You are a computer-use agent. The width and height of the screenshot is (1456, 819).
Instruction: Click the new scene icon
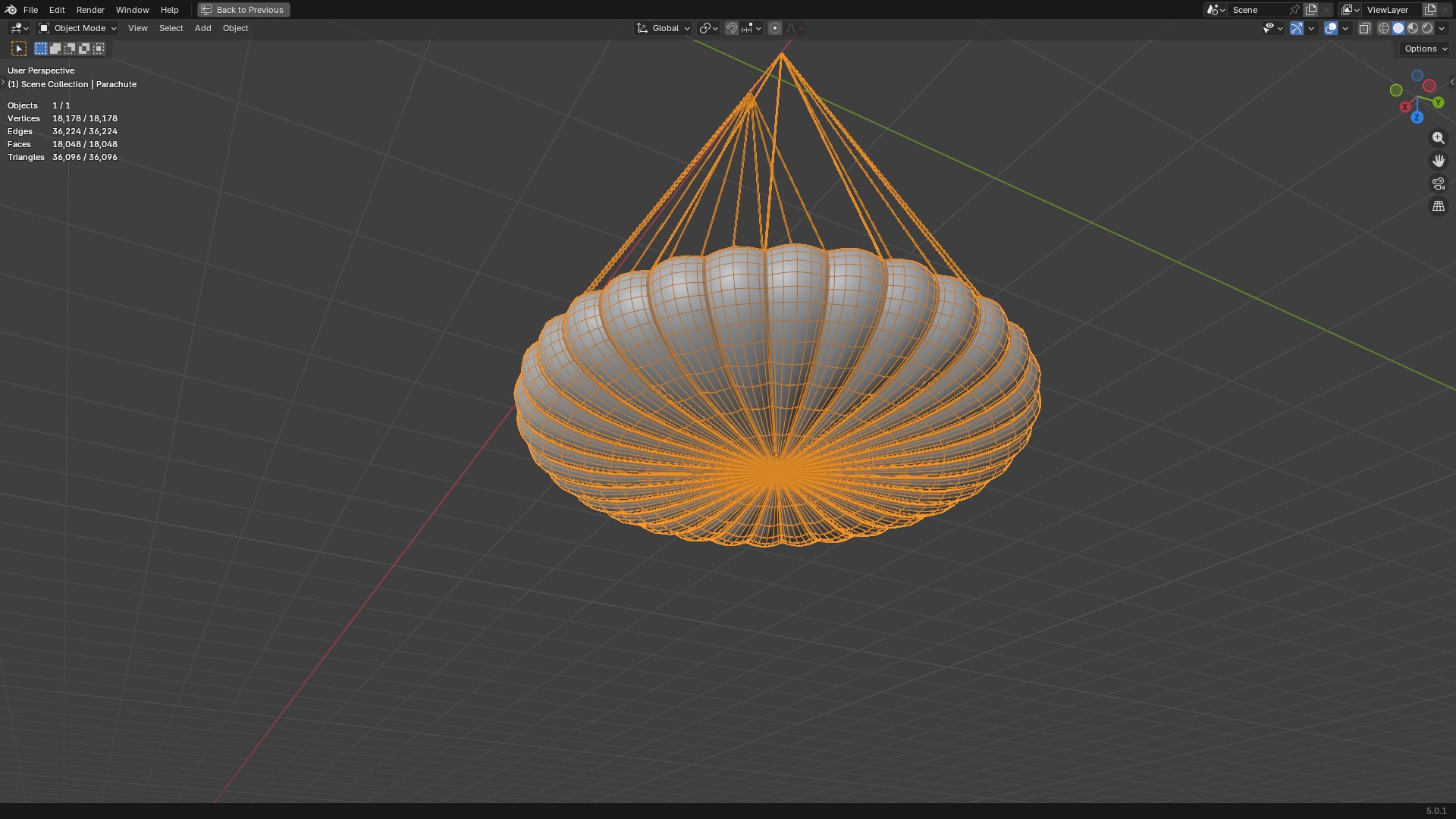[x=1311, y=10]
